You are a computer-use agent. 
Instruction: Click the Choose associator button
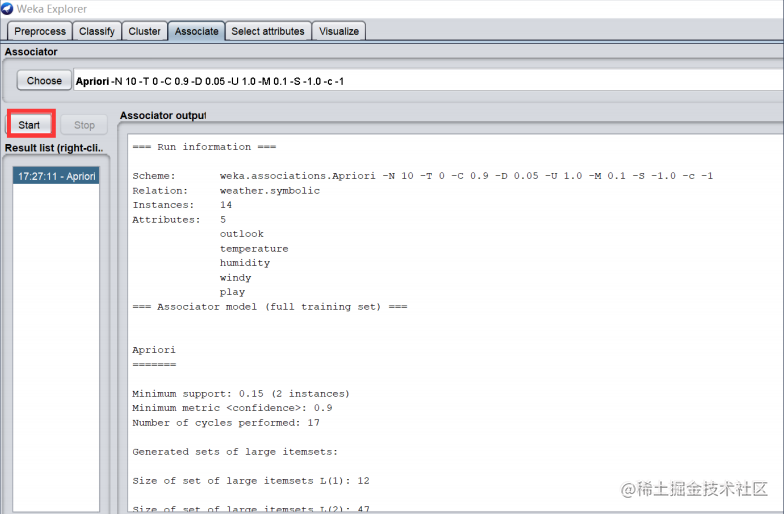(x=44, y=80)
